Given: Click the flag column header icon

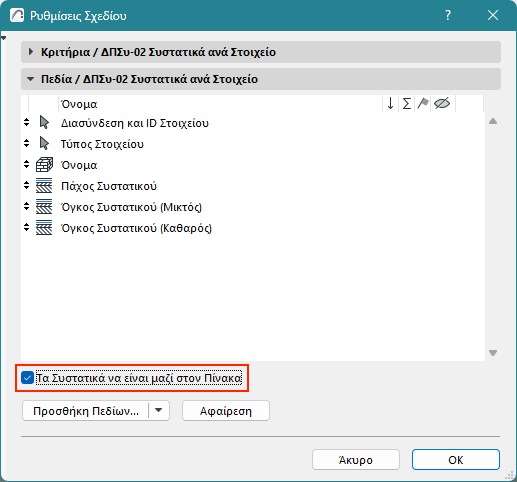Looking at the screenshot, I should (423, 104).
